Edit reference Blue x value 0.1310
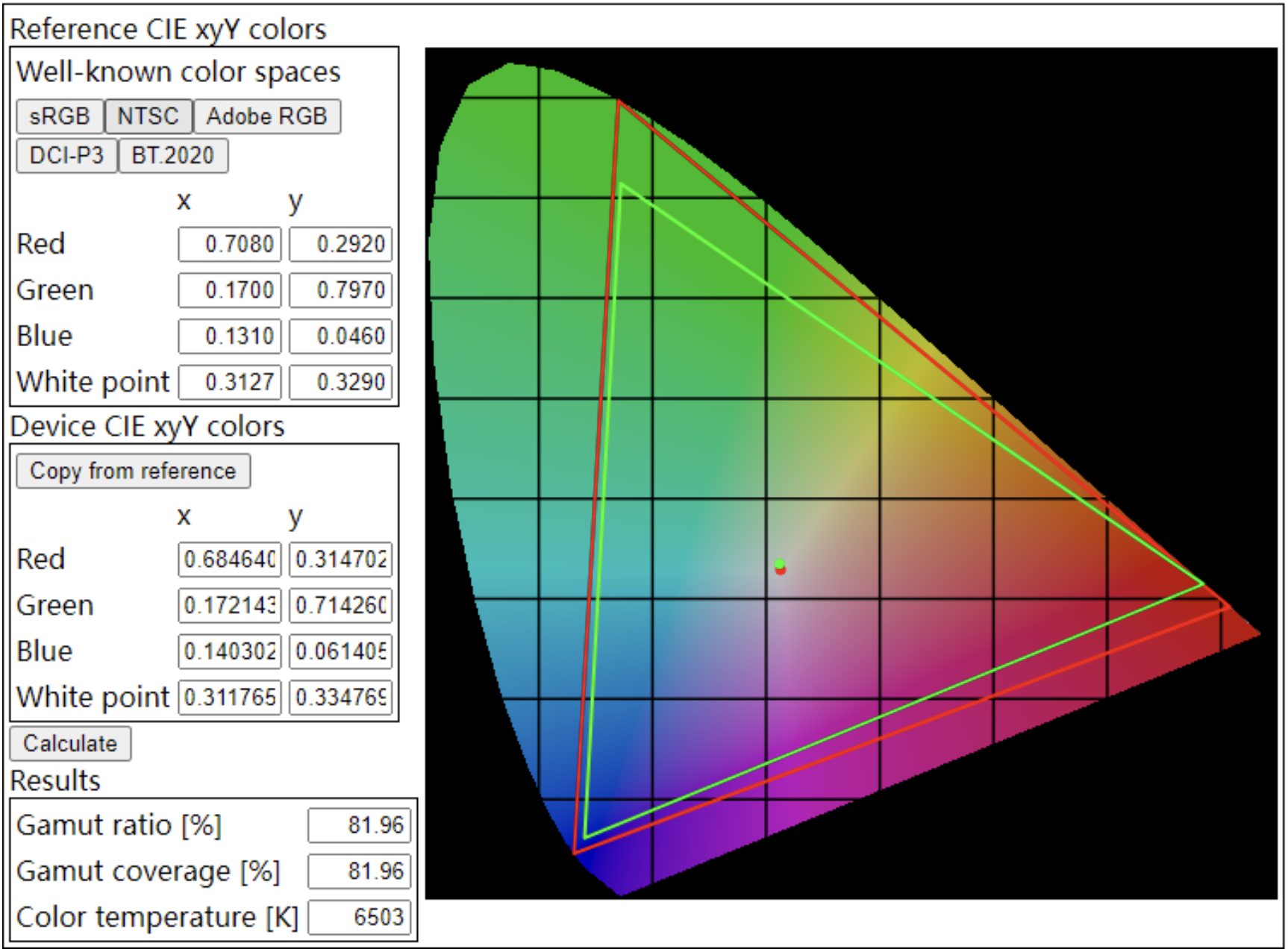The image size is (1288, 952). 230,336
